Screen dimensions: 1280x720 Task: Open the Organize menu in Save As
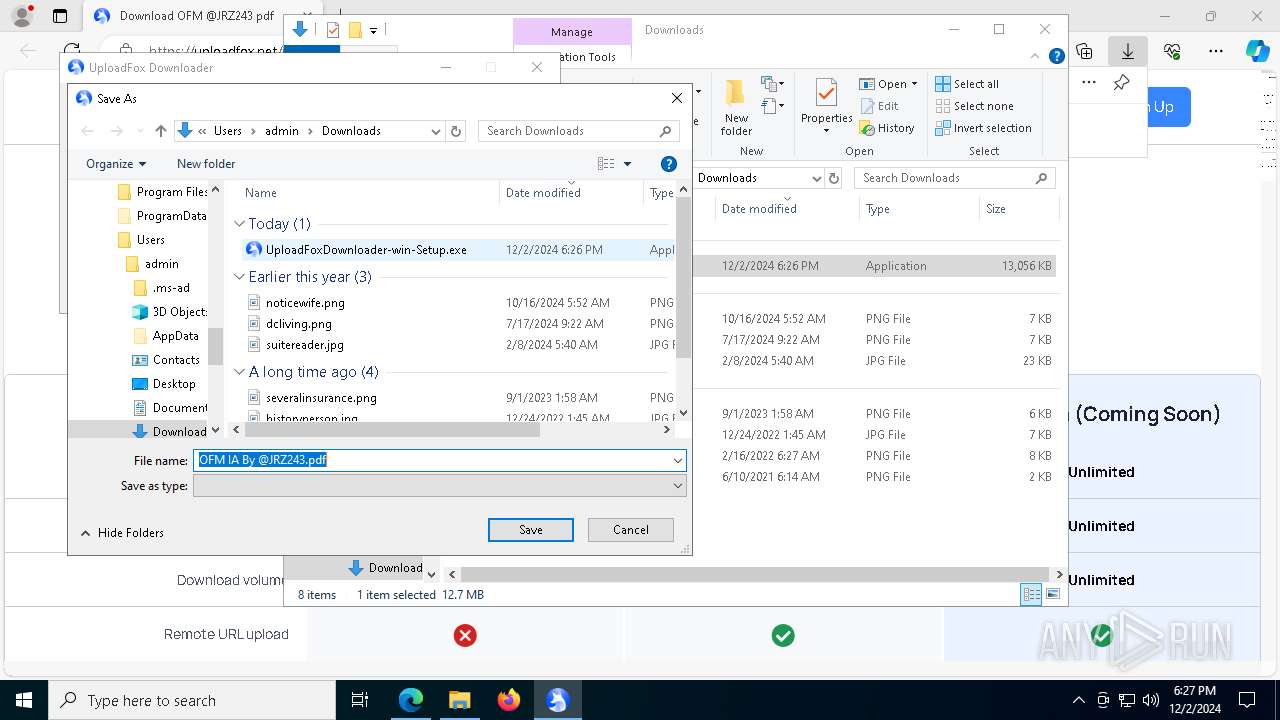pos(116,164)
